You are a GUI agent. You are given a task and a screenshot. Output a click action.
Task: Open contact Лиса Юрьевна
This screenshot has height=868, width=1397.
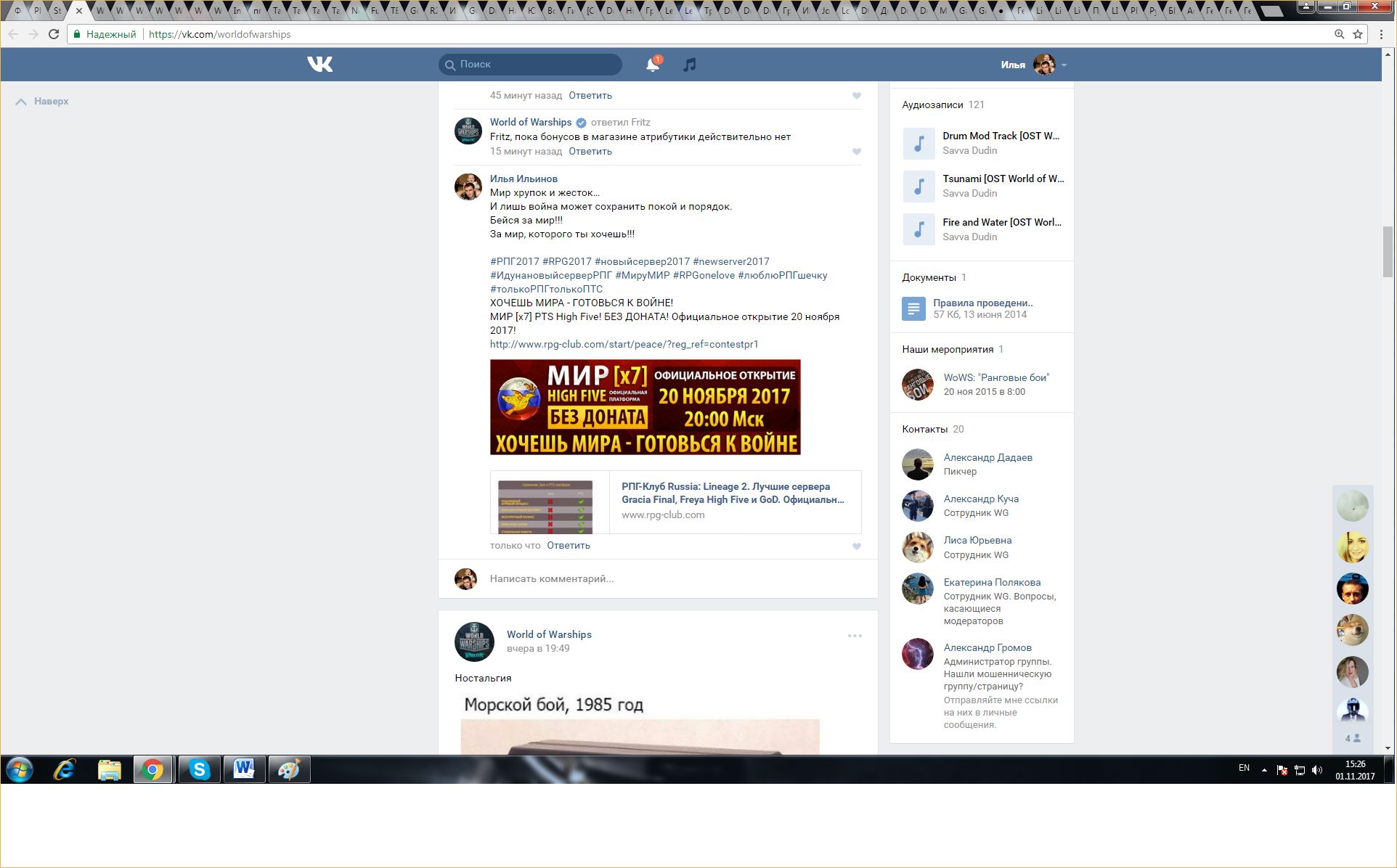point(977,540)
